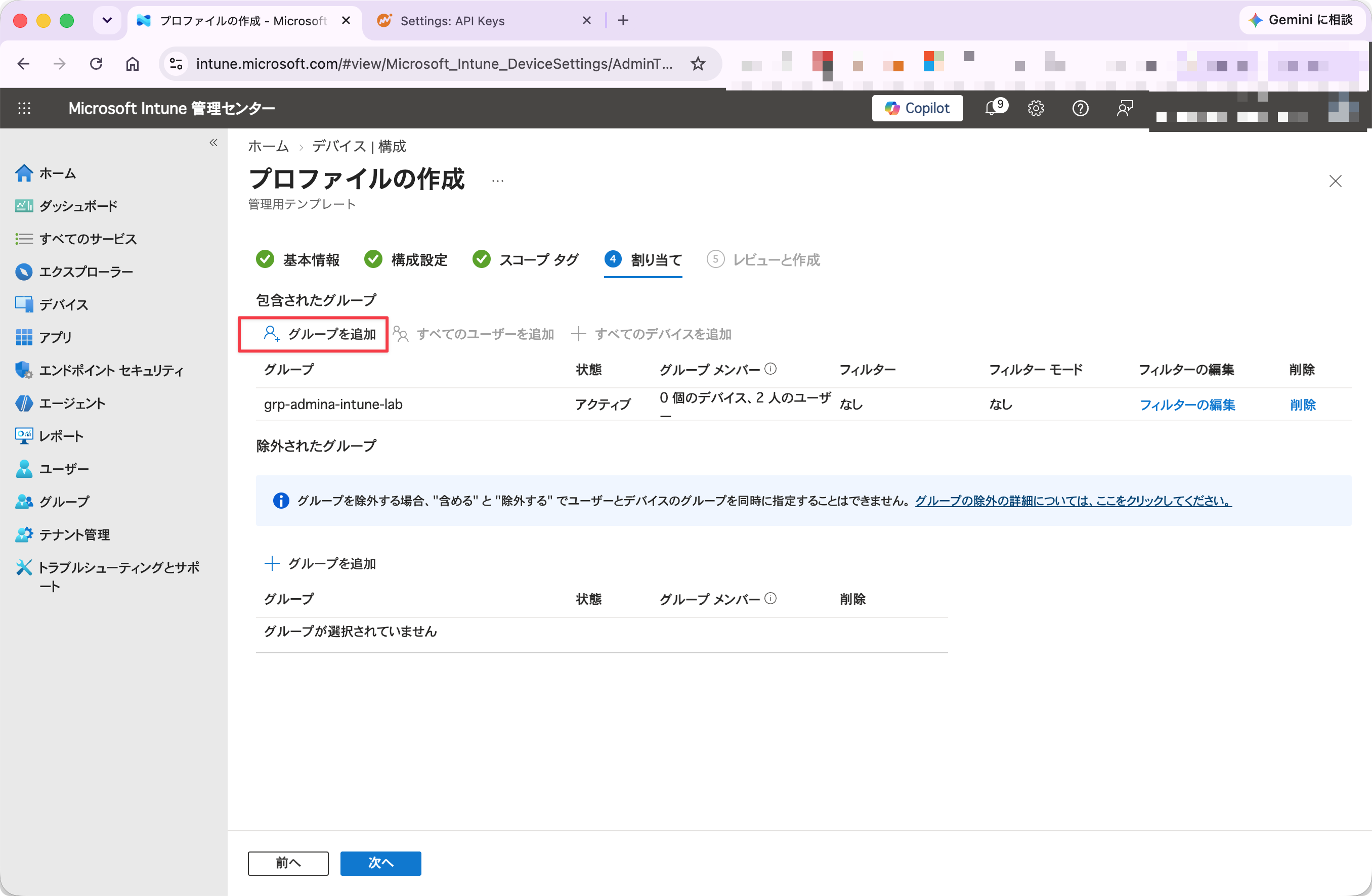1372x896 pixels.
Task: Open the settings gear in header
Action: click(1036, 108)
